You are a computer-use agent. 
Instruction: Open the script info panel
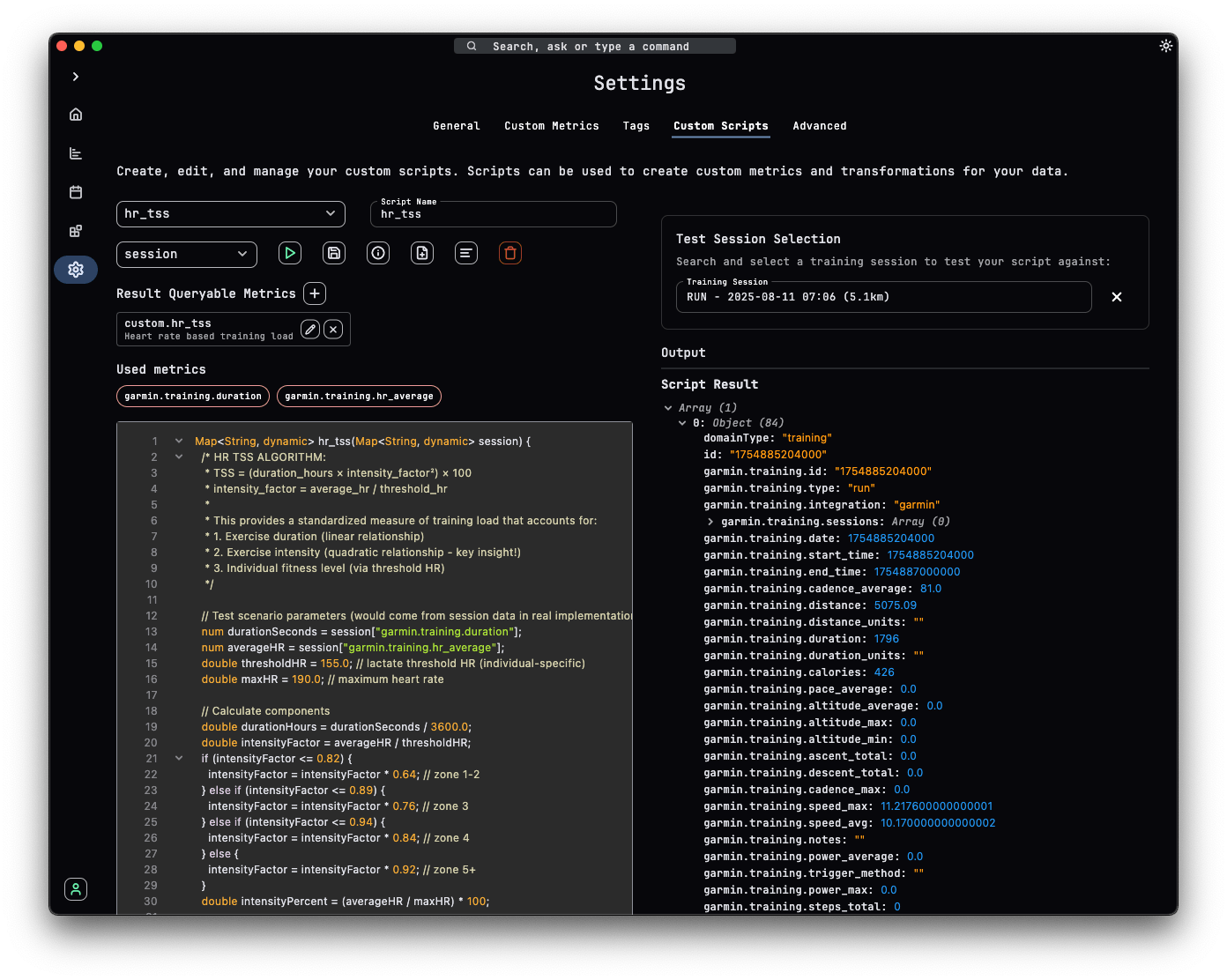[x=377, y=253]
